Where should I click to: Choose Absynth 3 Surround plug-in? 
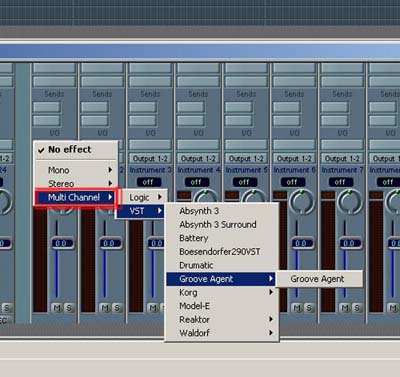pyautogui.click(x=221, y=225)
